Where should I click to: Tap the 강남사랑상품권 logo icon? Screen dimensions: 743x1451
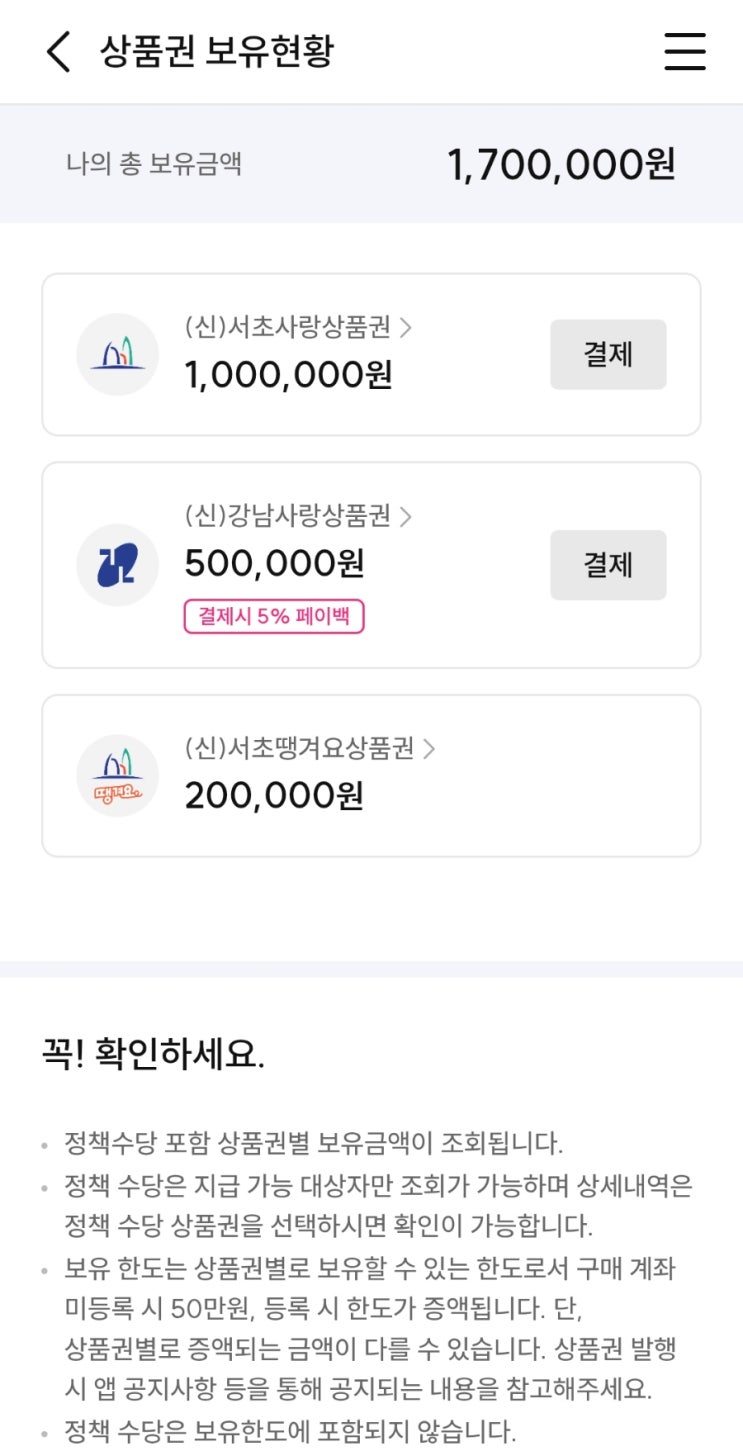coord(118,565)
